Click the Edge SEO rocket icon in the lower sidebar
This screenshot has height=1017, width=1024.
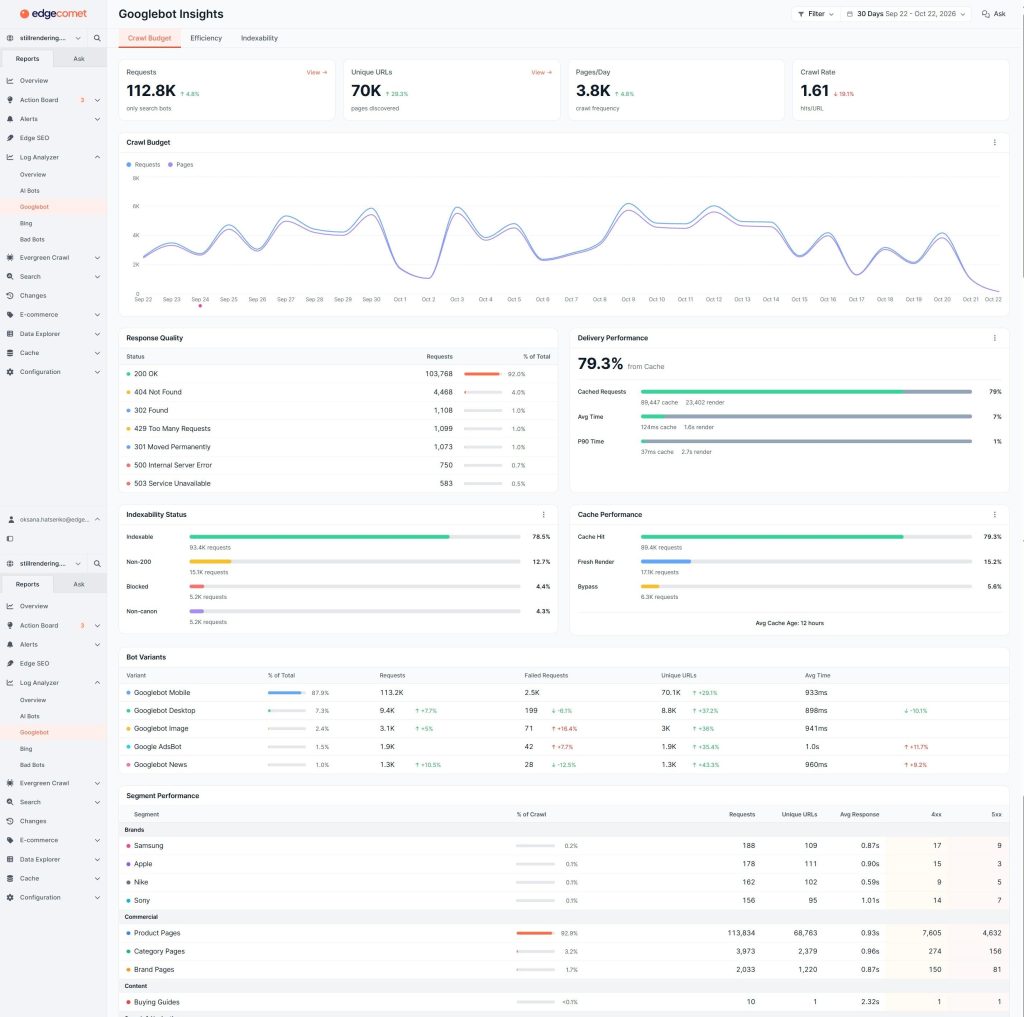10,663
